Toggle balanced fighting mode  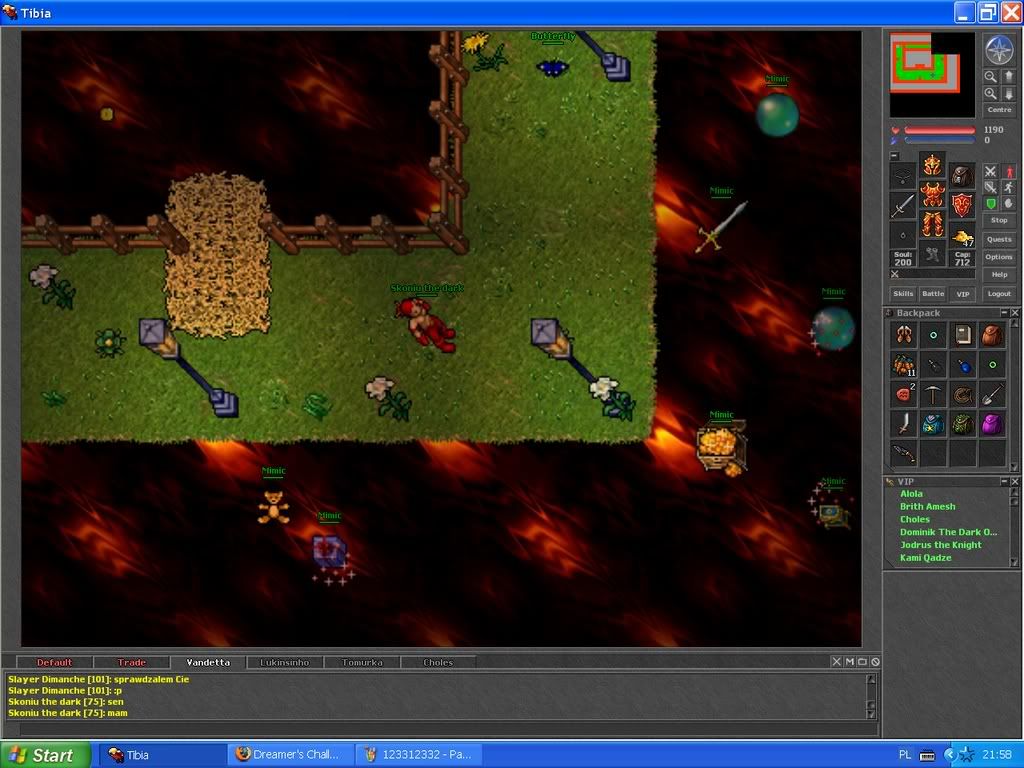point(991,187)
